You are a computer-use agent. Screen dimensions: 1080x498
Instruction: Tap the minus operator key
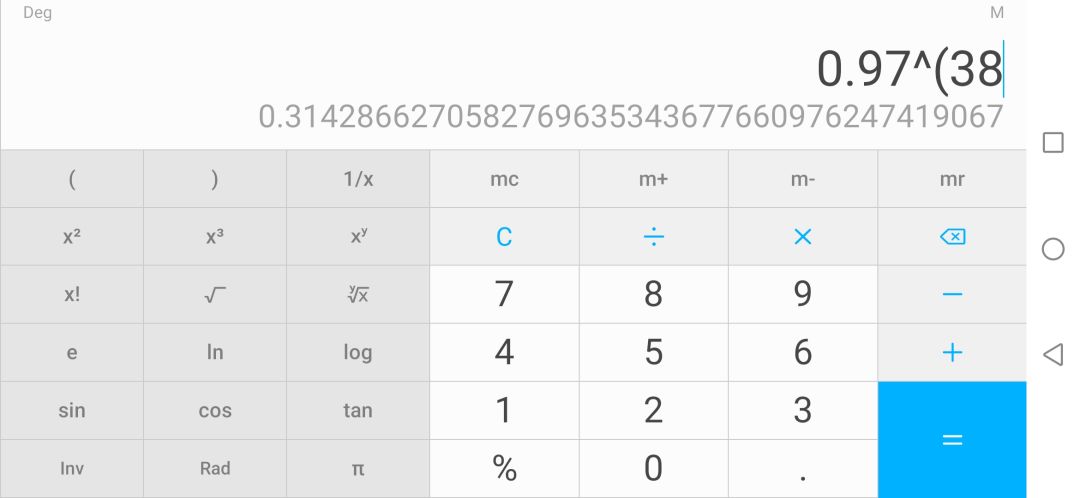point(952,295)
